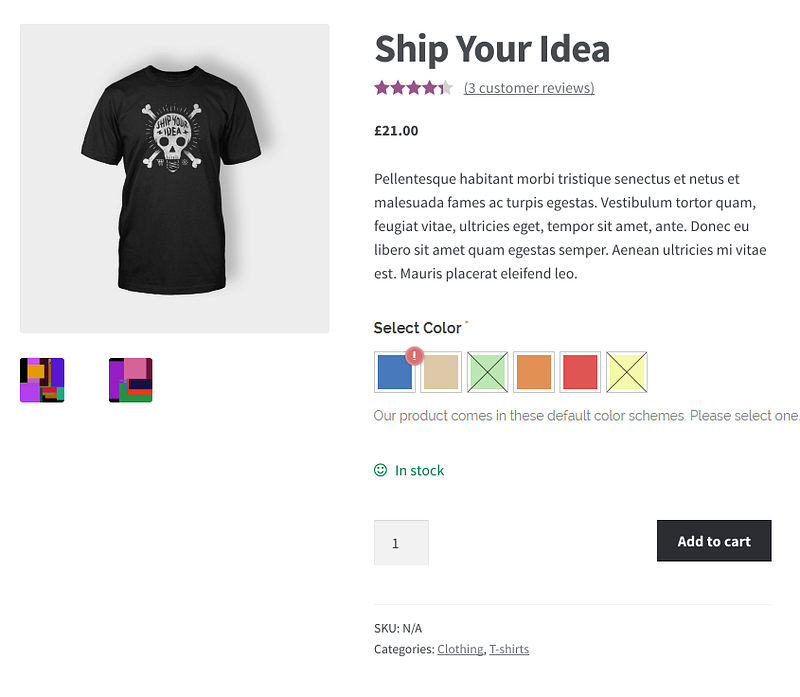Select the first gallery thumbnail below the image
The width and height of the screenshot is (800, 697).
[42, 380]
